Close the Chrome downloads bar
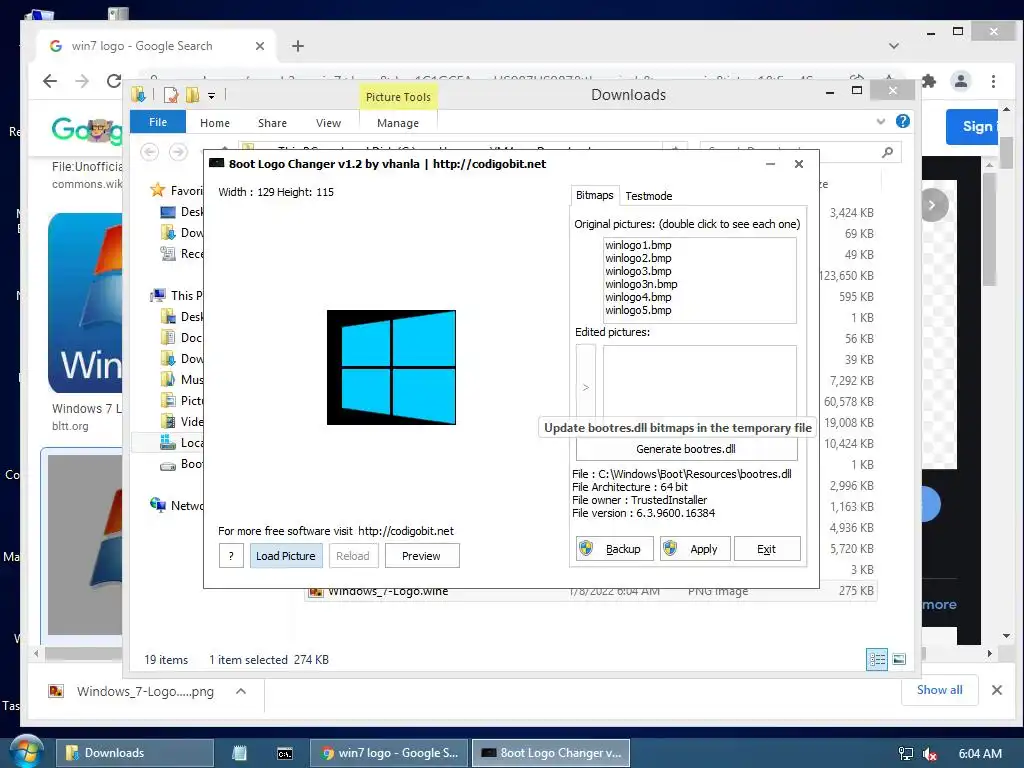The width and height of the screenshot is (1024, 768). (x=997, y=690)
